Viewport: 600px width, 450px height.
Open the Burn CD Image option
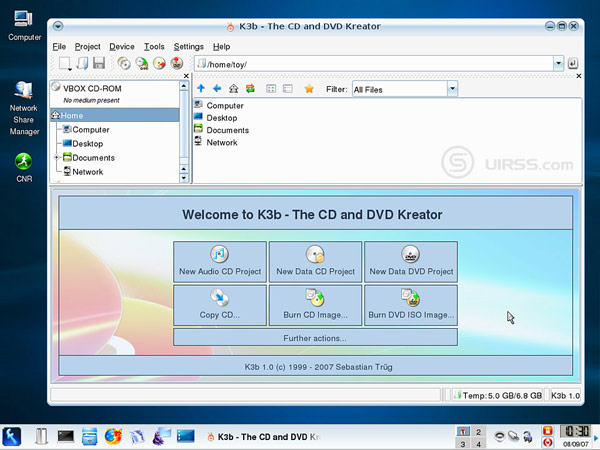[x=315, y=304]
